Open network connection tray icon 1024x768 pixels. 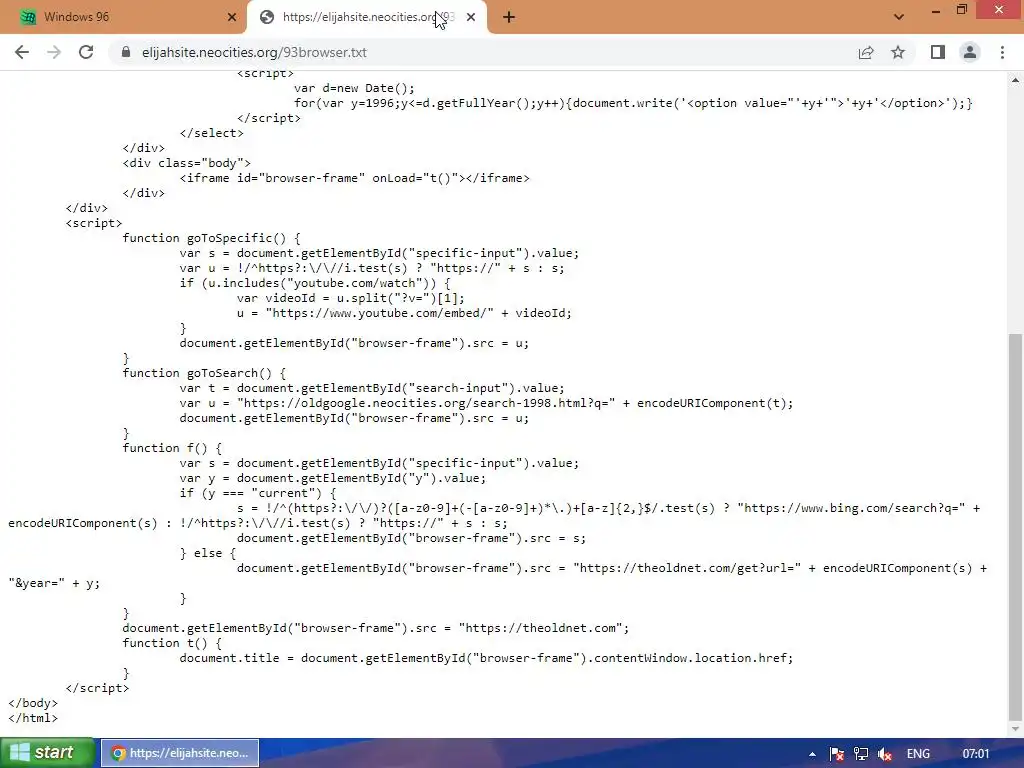861,754
